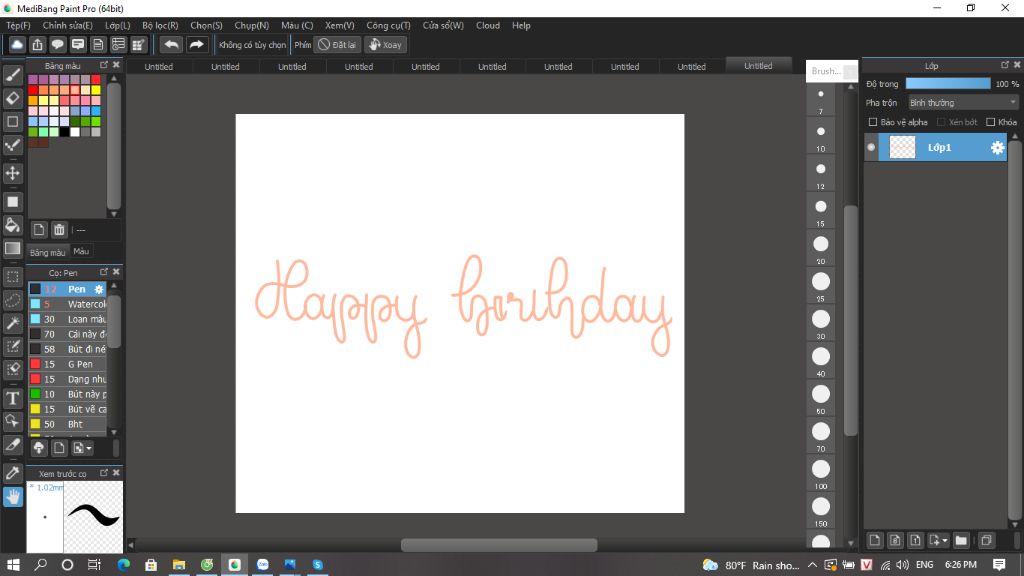
Task: Toggle visibility of Lớp1 layer
Action: tap(871, 148)
